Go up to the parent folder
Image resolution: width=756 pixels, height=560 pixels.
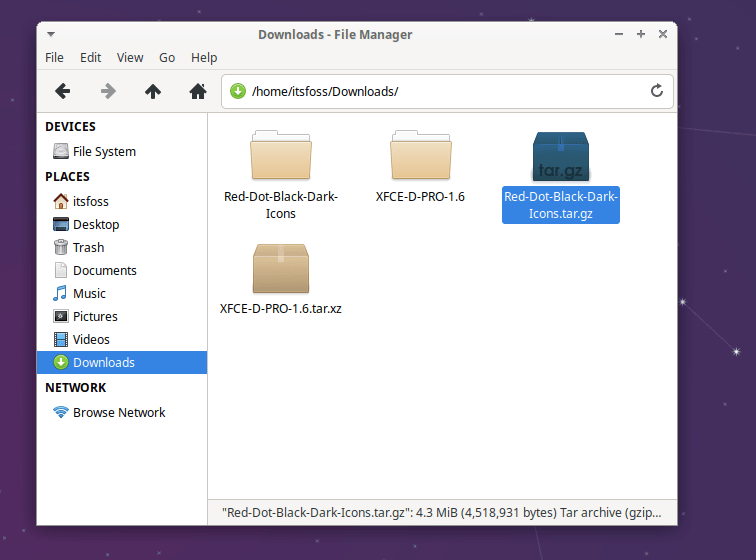point(153,91)
